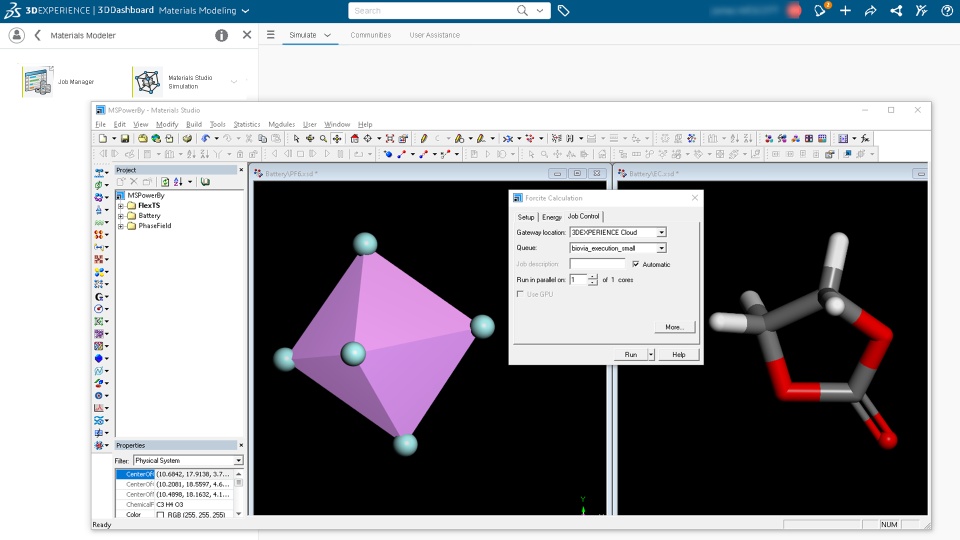This screenshot has width=960, height=540.
Task: Select the ChemicalF C3 H4 O3 property row
Action: pyautogui.click(x=176, y=504)
